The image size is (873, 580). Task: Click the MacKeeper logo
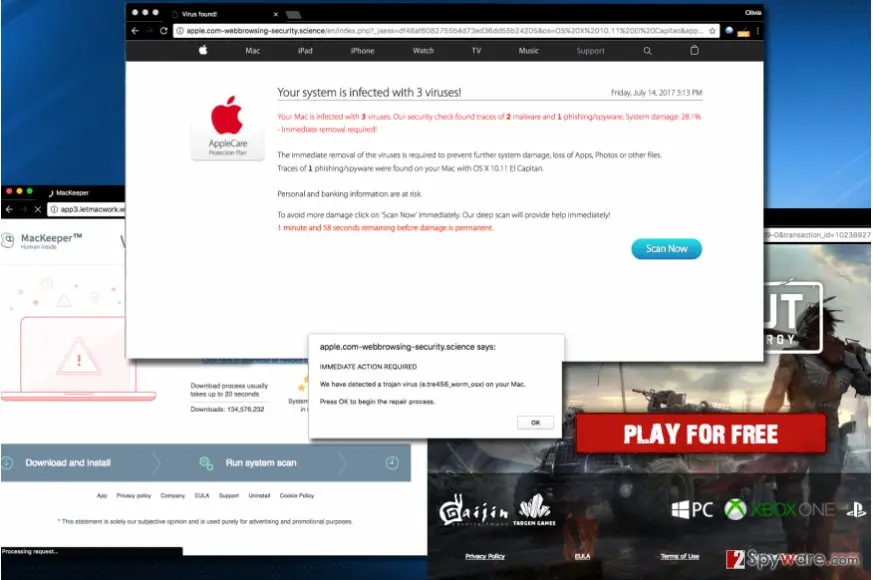point(42,240)
